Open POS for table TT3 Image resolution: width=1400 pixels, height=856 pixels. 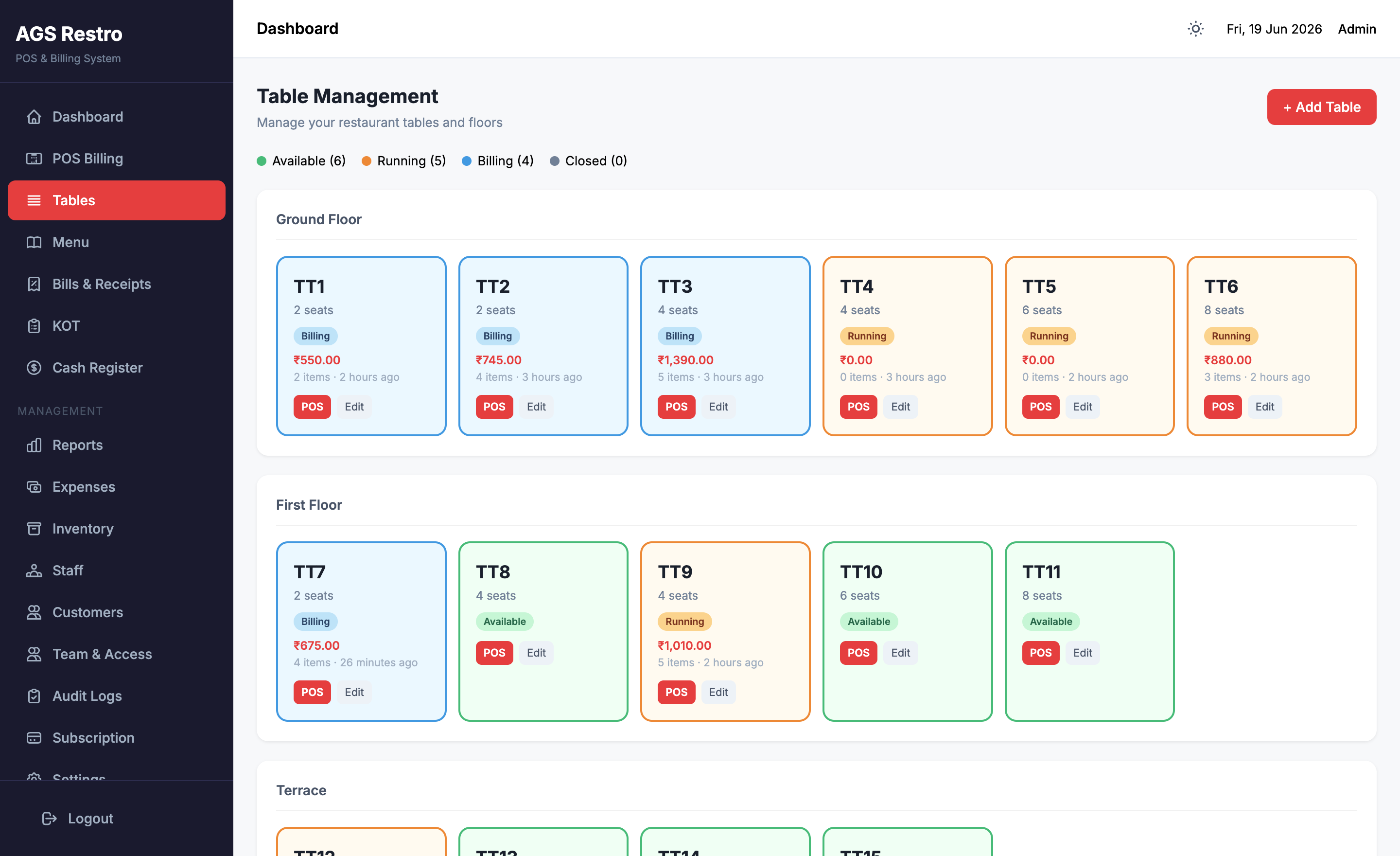coord(676,407)
